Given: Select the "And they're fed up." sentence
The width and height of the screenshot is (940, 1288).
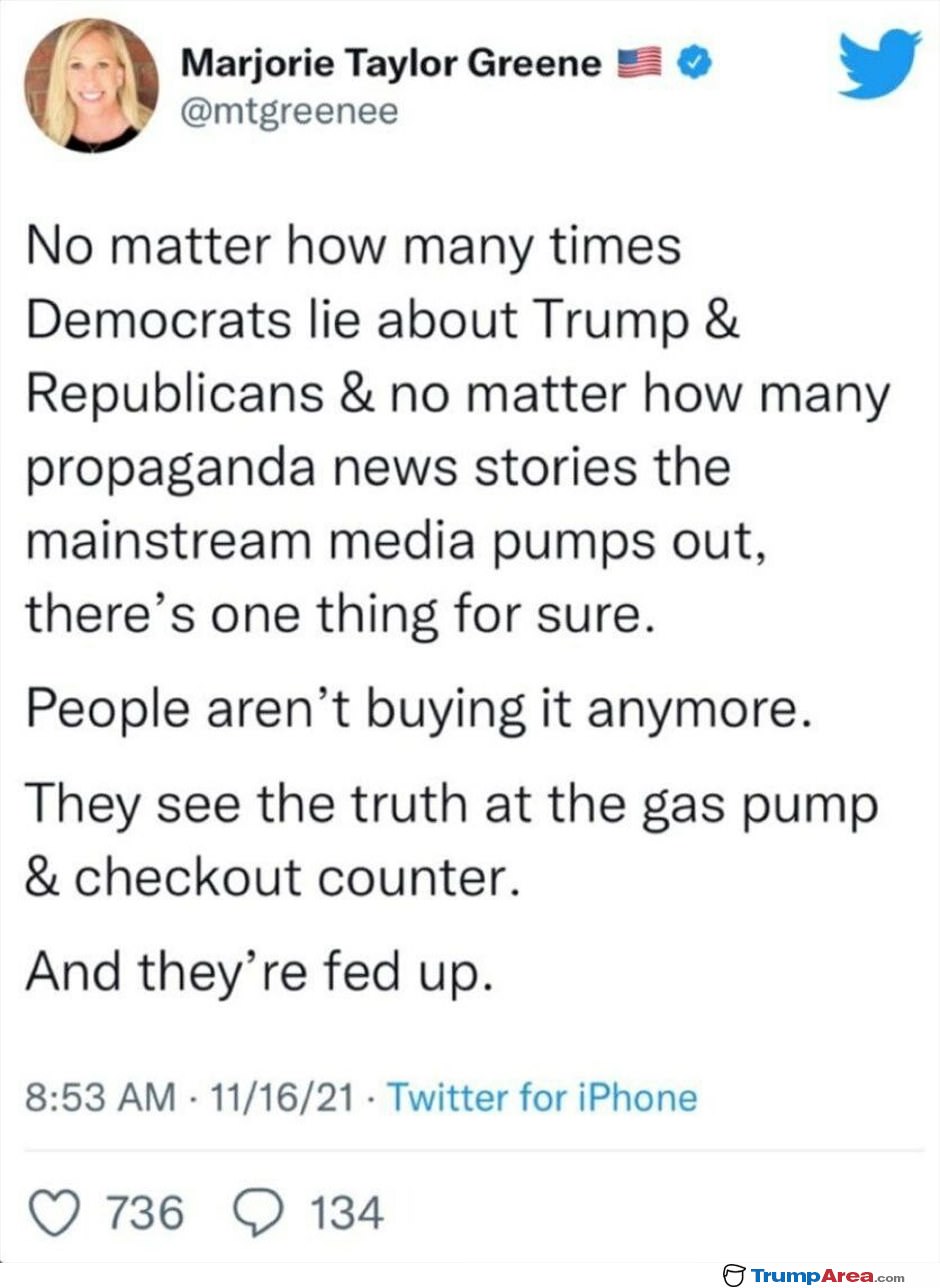Looking at the screenshot, I should click(x=259, y=972).
